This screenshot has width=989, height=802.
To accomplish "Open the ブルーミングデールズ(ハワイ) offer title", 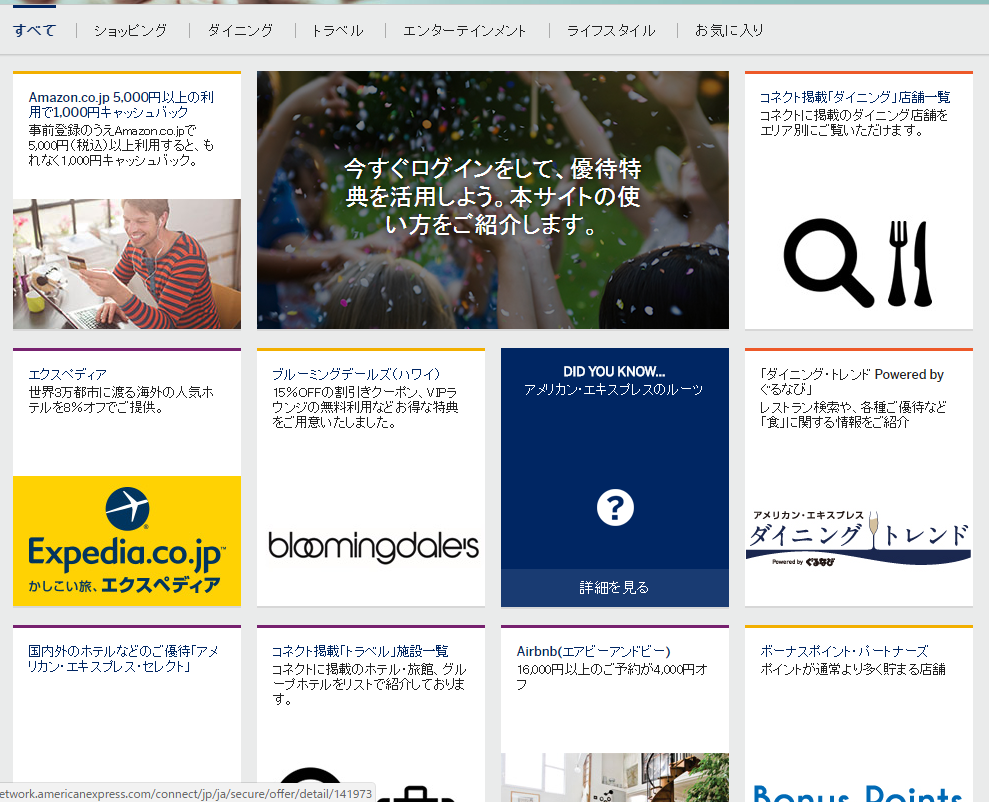I will pos(356,375).
